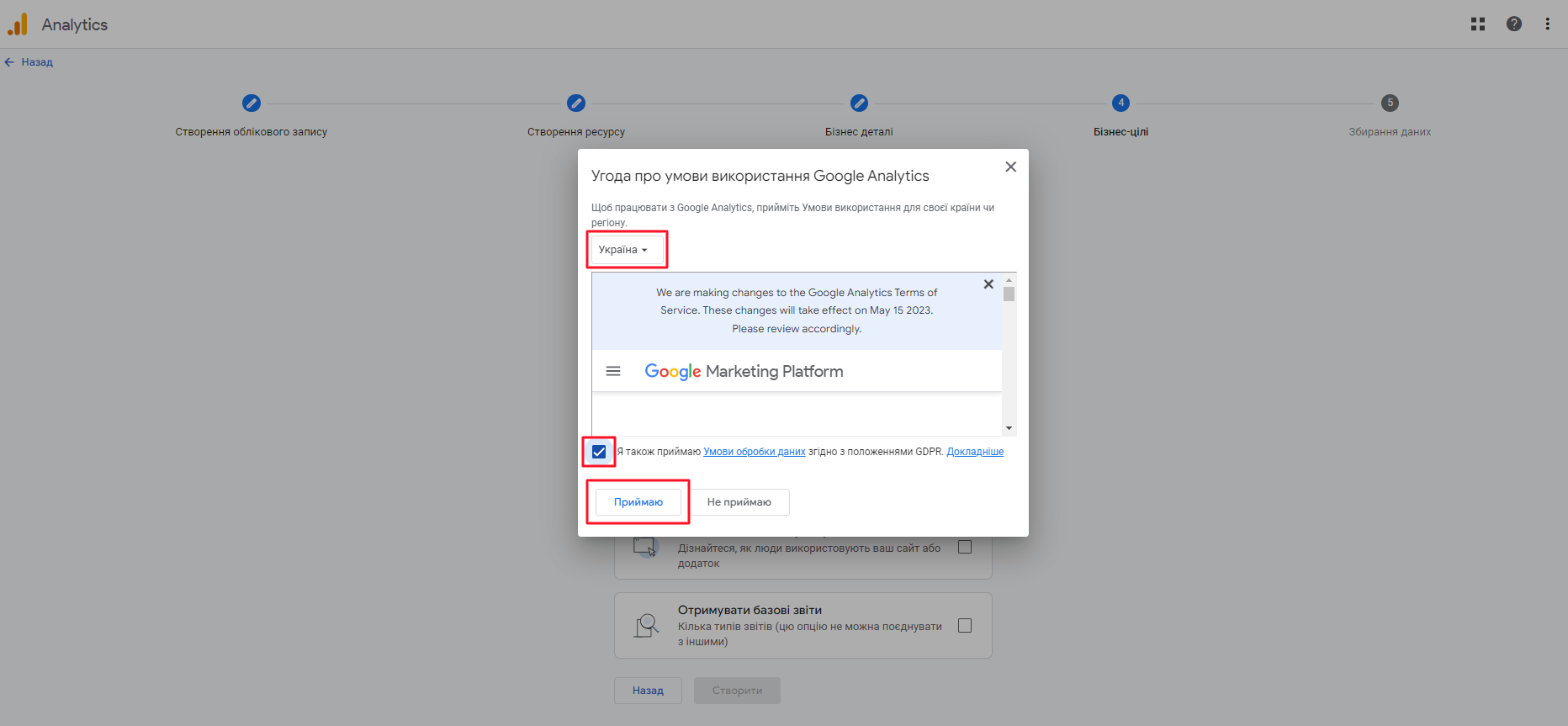This screenshot has width=1568, height=726.
Task: Click the Не приймаю decline button
Action: coord(739,502)
